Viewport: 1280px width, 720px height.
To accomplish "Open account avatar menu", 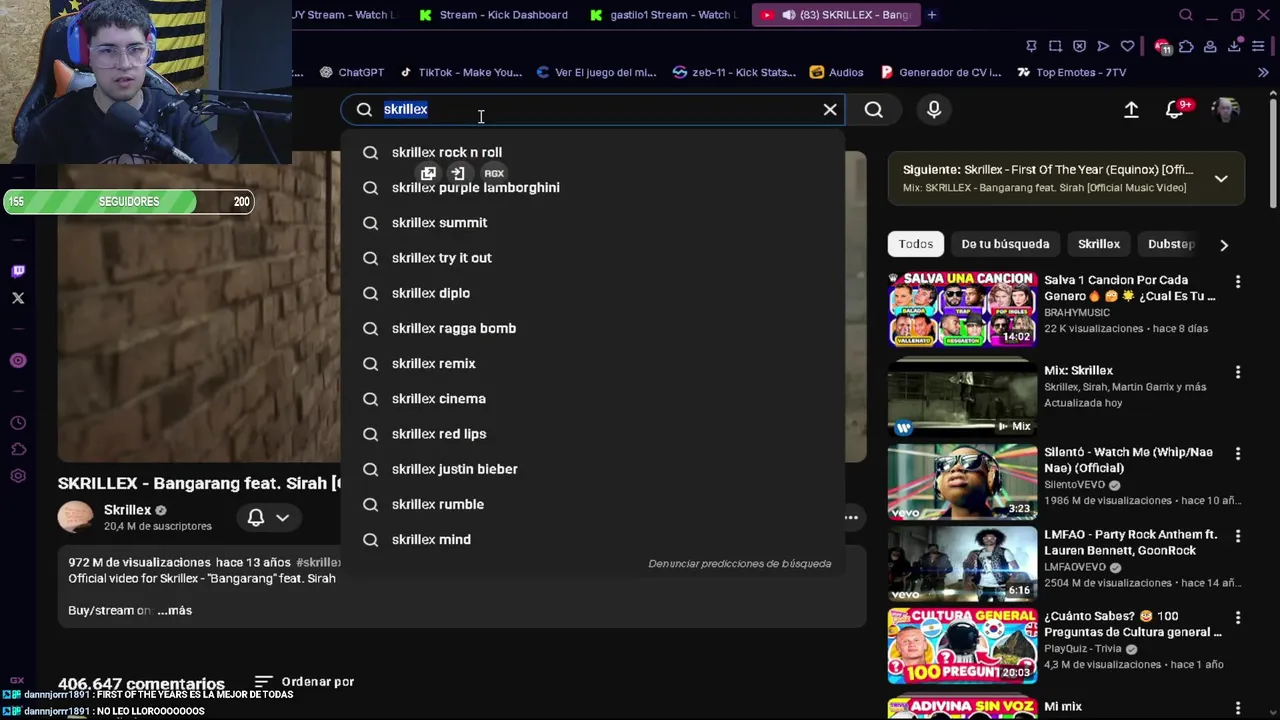I will (x=1225, y=110).
